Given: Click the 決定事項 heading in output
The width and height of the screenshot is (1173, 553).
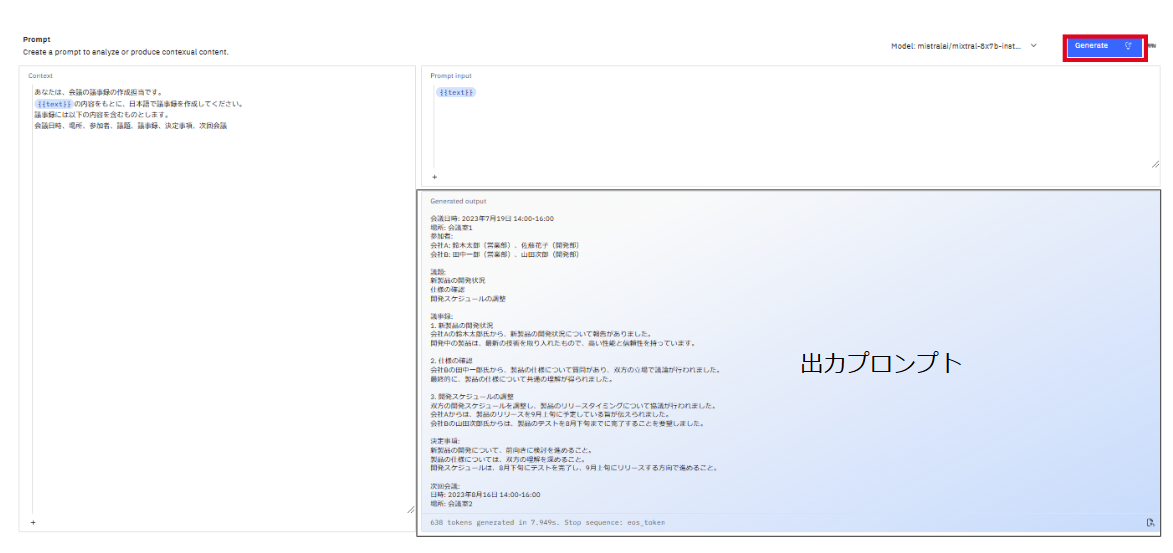Looking at the screenshot, I should pos(445,440).
